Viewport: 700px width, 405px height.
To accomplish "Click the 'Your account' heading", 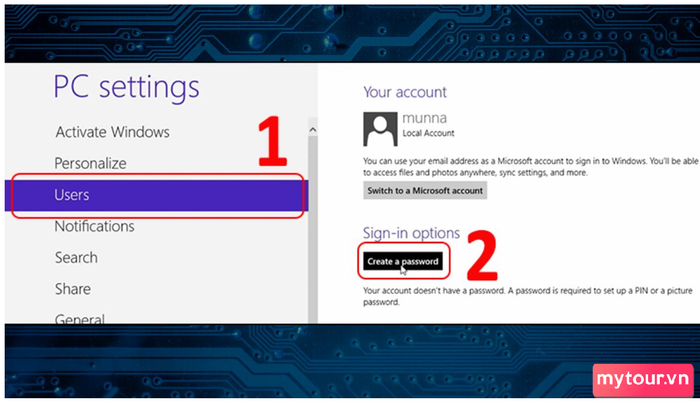I will (x=404, y=92).
